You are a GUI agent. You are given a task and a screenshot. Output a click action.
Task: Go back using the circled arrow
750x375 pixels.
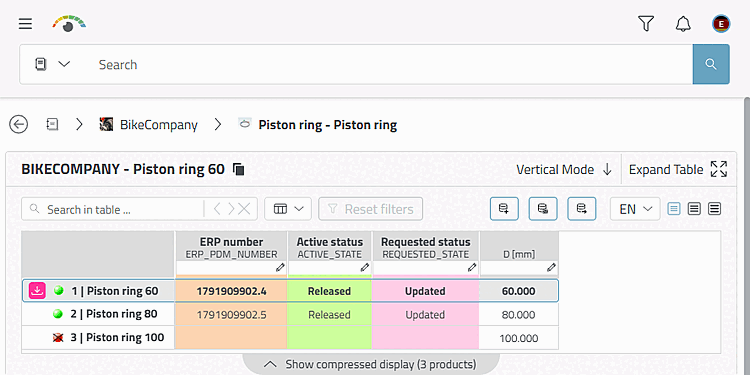(x=19, y=125)
